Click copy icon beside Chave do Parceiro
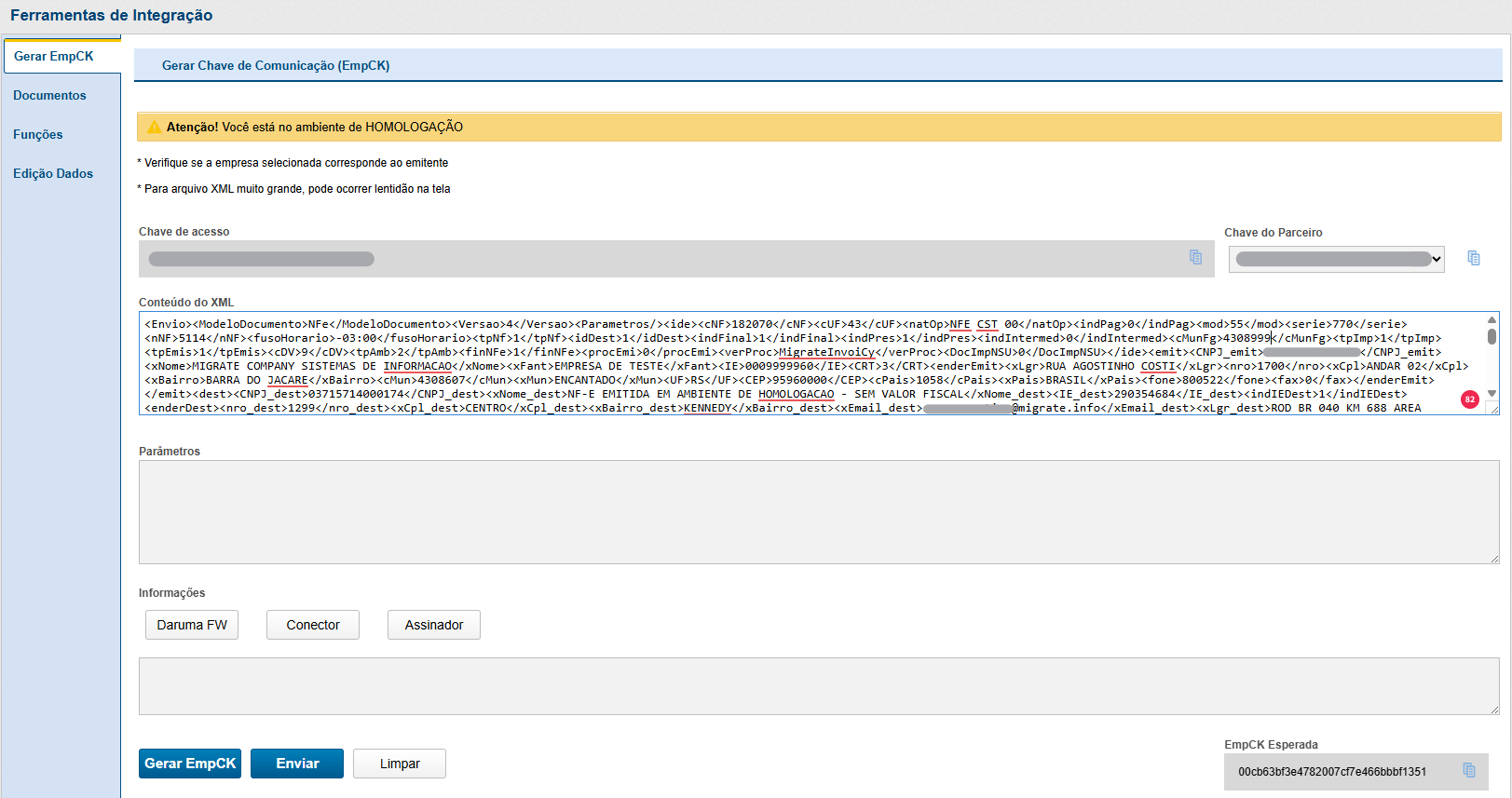 pos(1473,258)
